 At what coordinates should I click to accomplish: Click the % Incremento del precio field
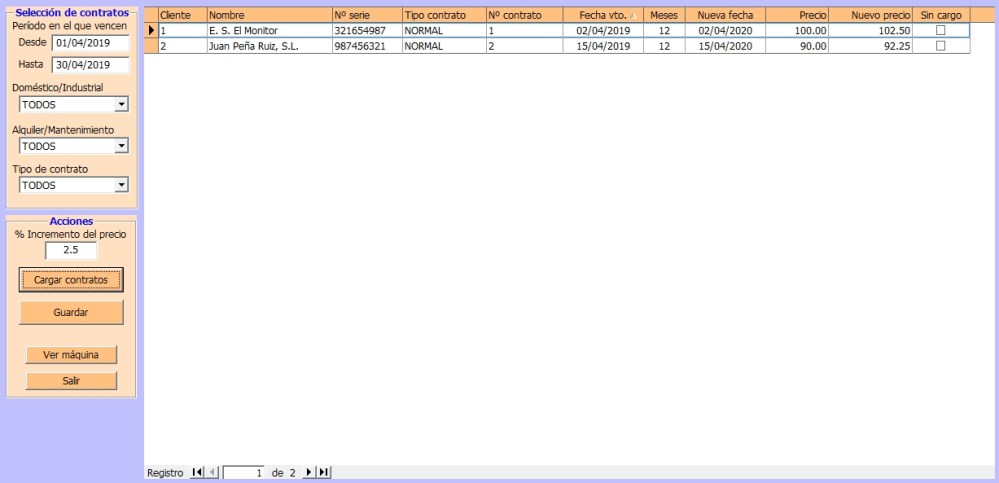(70, 251)
